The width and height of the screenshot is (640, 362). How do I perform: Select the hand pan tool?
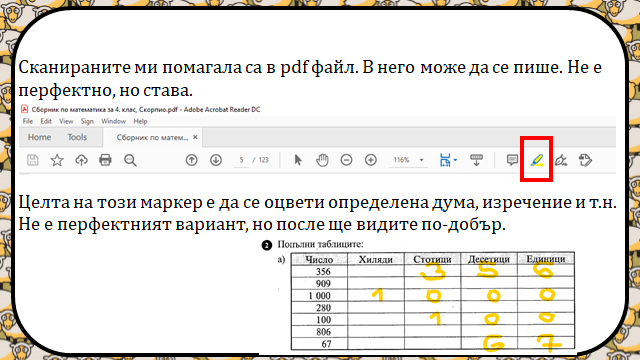click(322, 160)
